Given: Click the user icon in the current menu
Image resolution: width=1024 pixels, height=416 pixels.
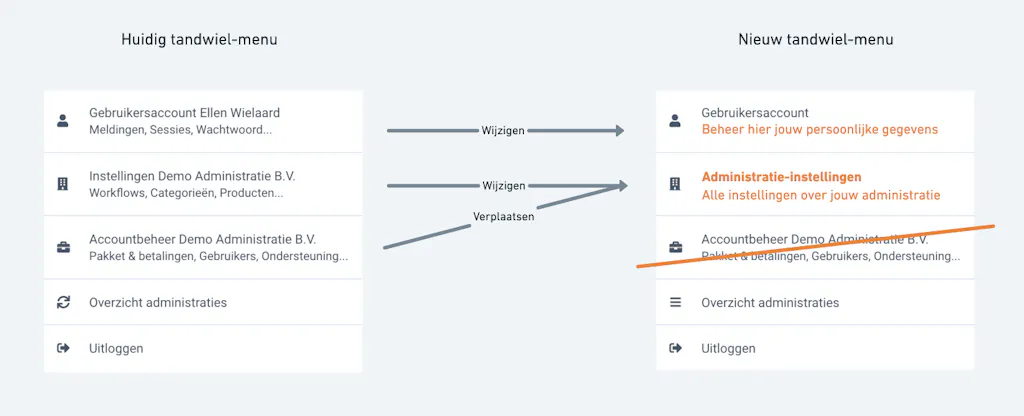Looking at the screenshot, I should (x=63, y=121).
